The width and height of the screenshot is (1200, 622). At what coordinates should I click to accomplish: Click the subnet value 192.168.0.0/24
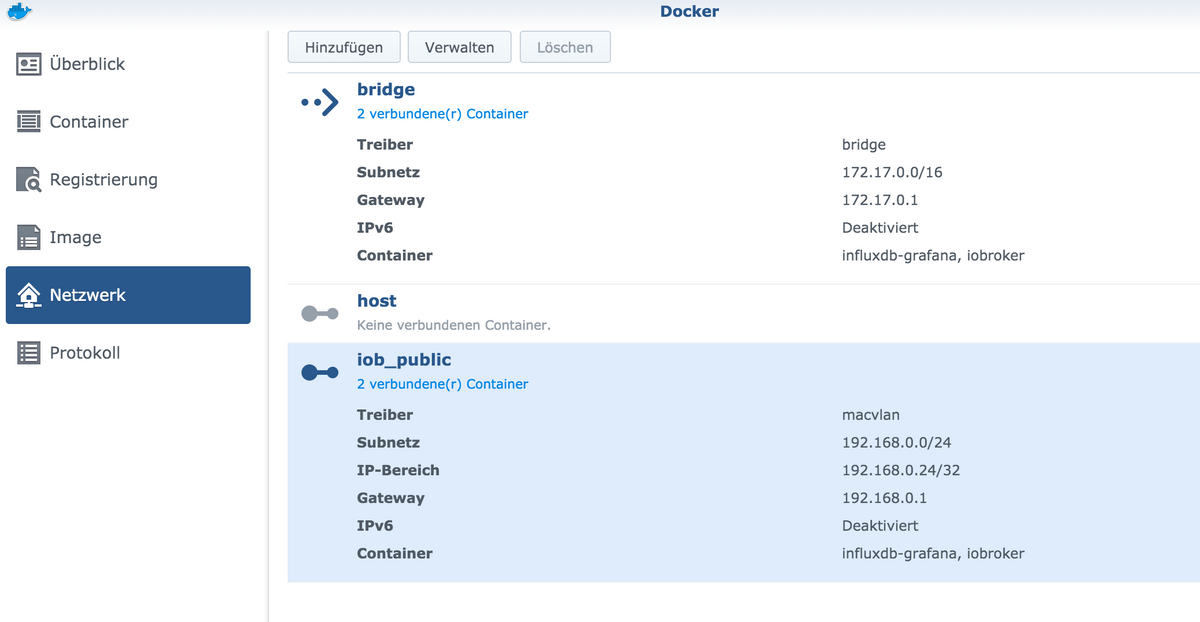896,442
